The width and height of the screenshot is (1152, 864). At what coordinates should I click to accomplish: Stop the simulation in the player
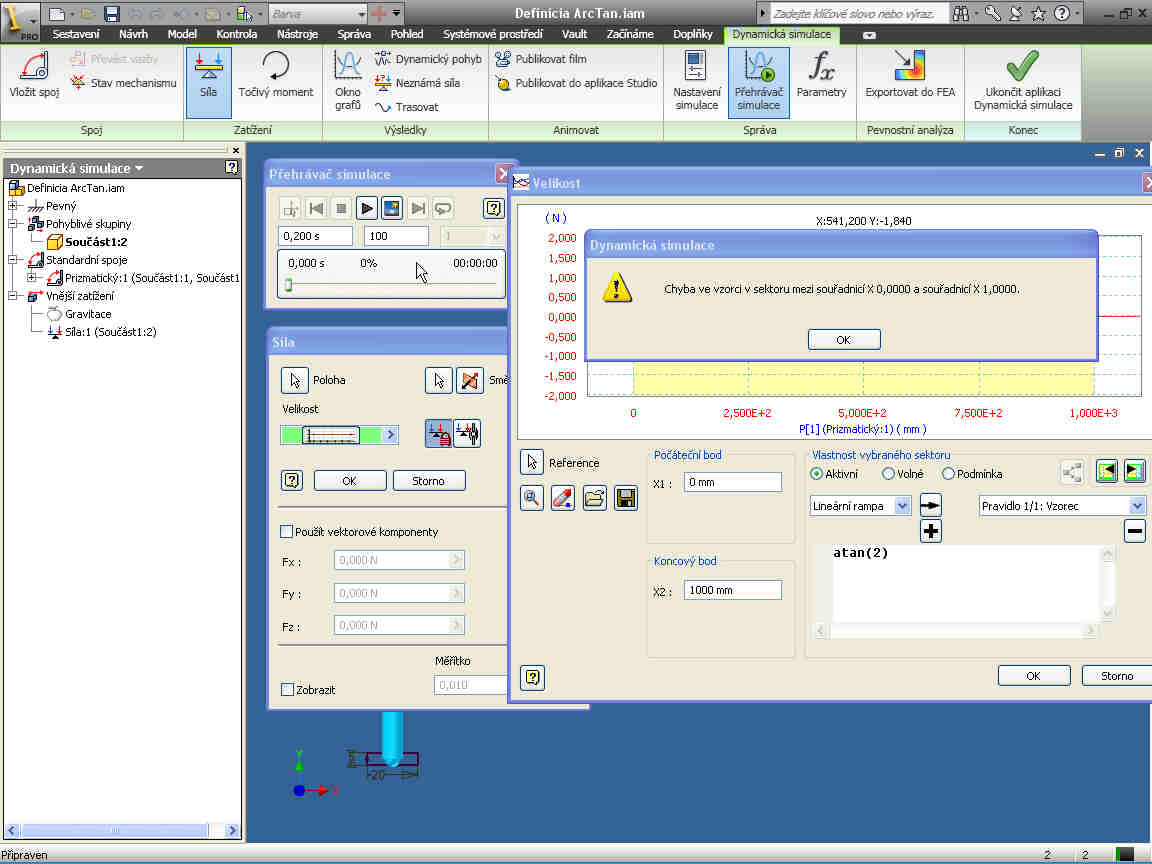(341, 209)
